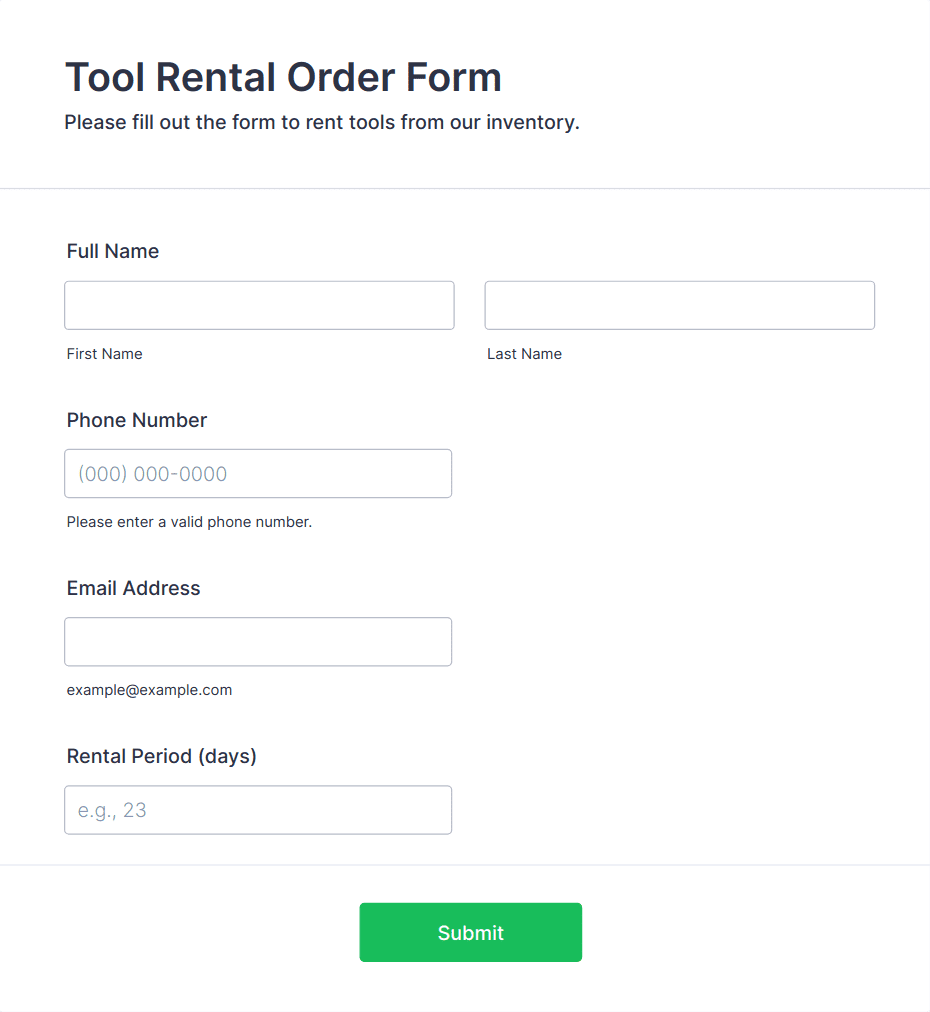Click the 'Phone Number' label
930x1012 pixels.
(x=137, y=420)
